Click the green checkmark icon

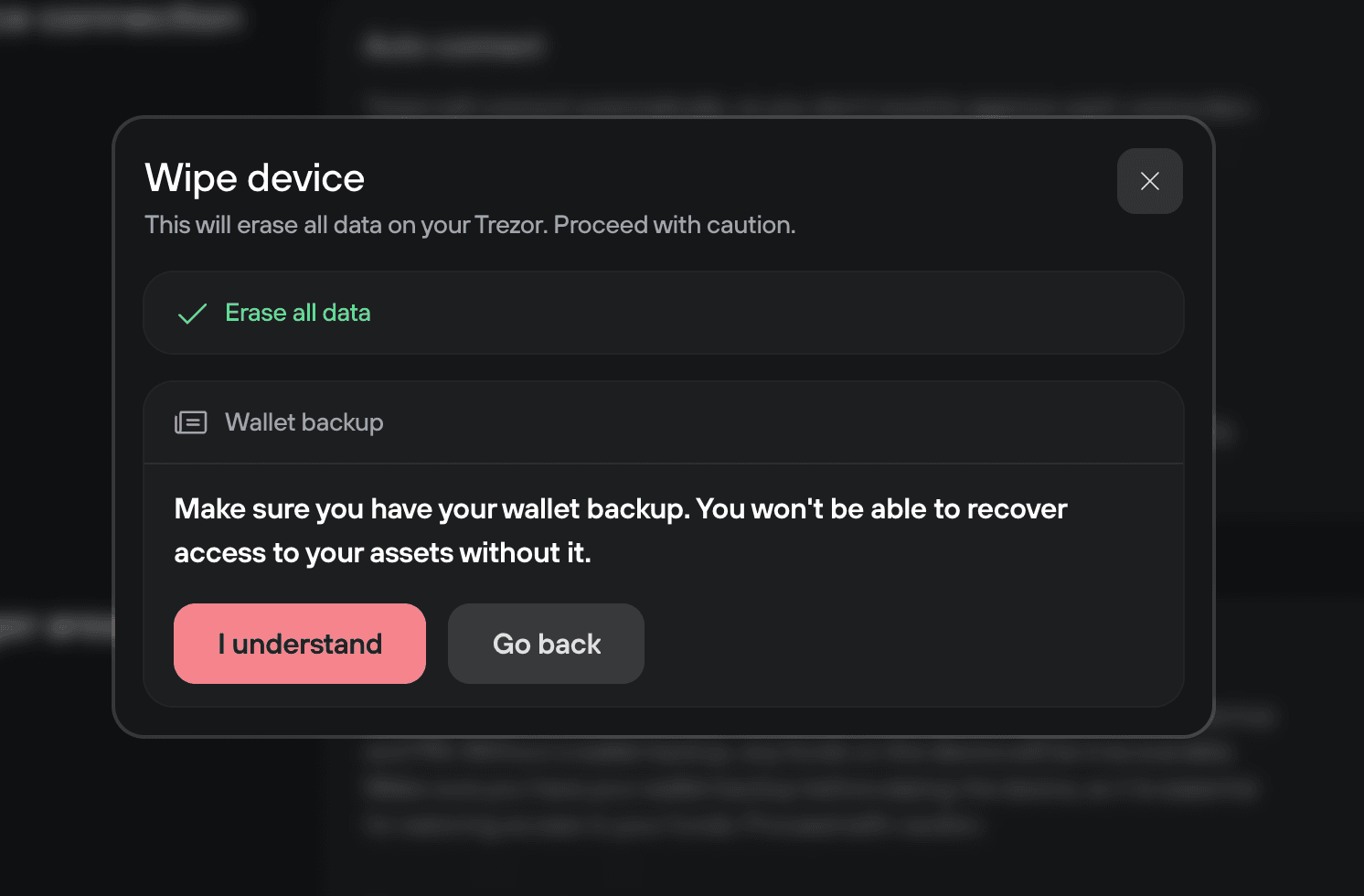(192, 314)
